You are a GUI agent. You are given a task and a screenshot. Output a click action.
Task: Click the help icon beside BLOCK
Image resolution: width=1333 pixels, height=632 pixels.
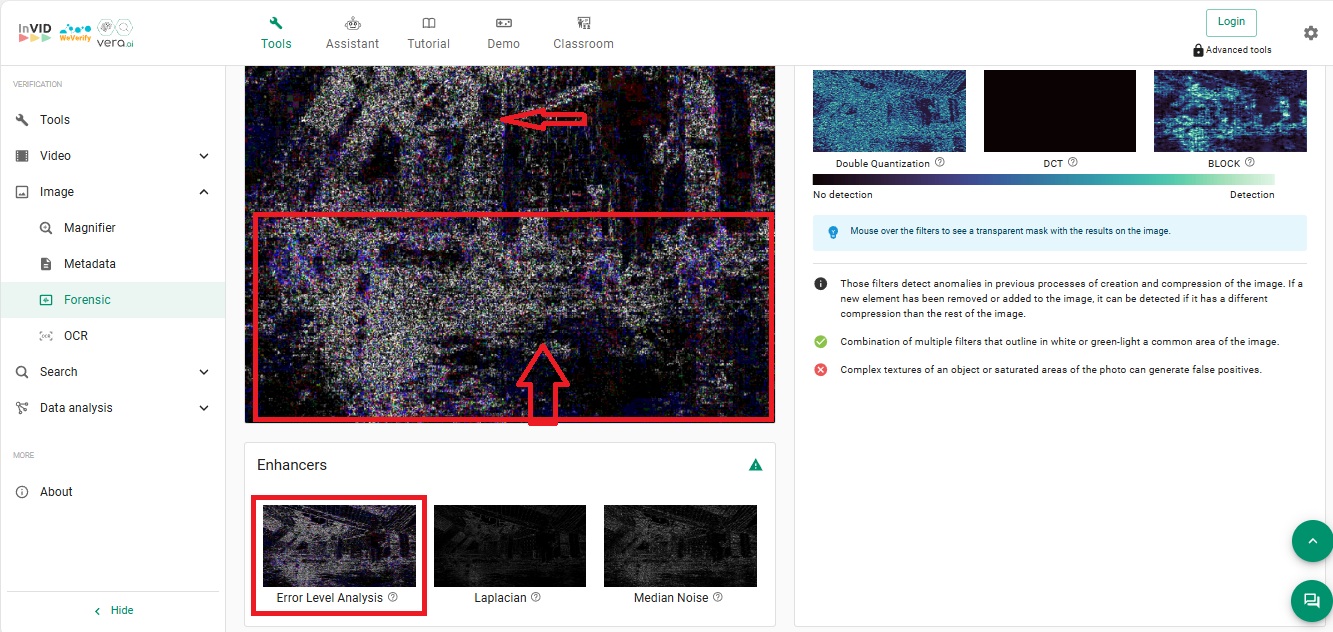(x=1250, y=162)
